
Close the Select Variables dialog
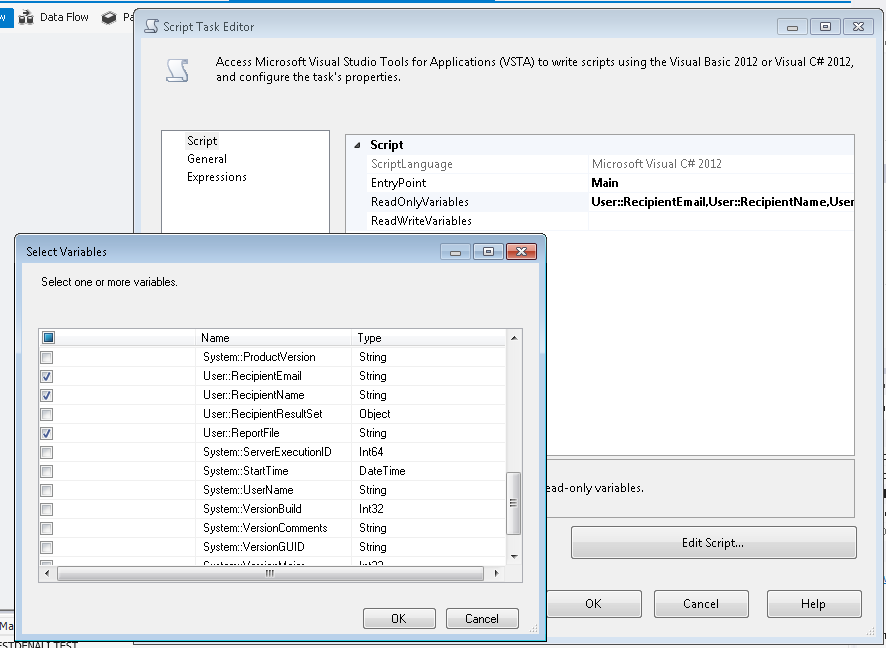[522, 252]
